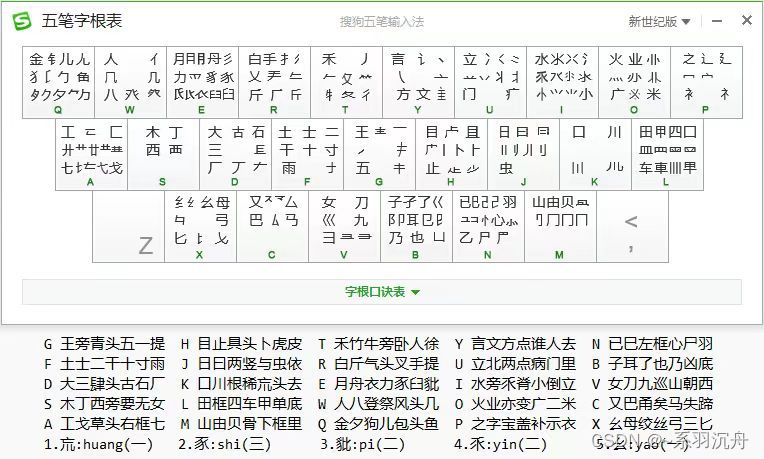Select the Q key with 金 radicals
This screenshot has height=459, width=764.
tap(58, 82)
